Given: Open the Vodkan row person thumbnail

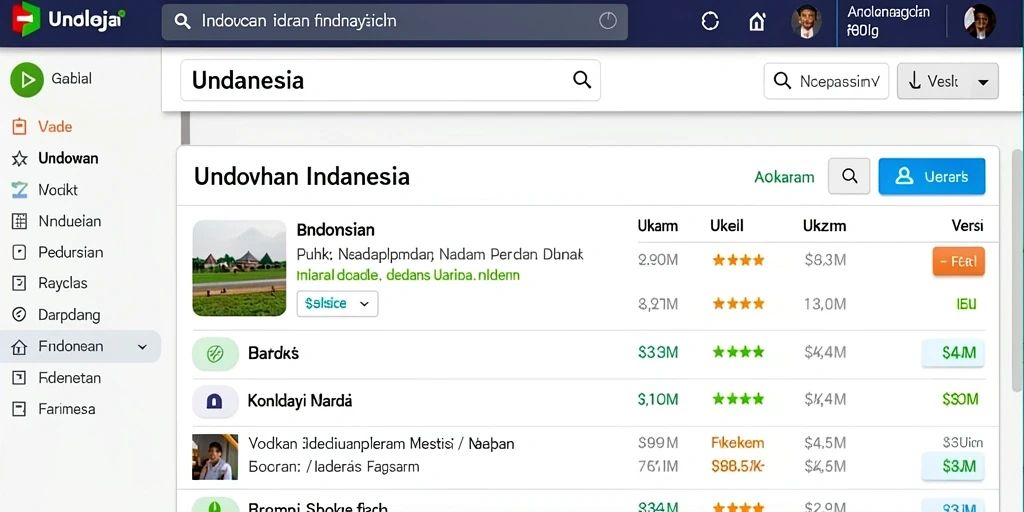Looking at the screenshot, I should 215,457.
